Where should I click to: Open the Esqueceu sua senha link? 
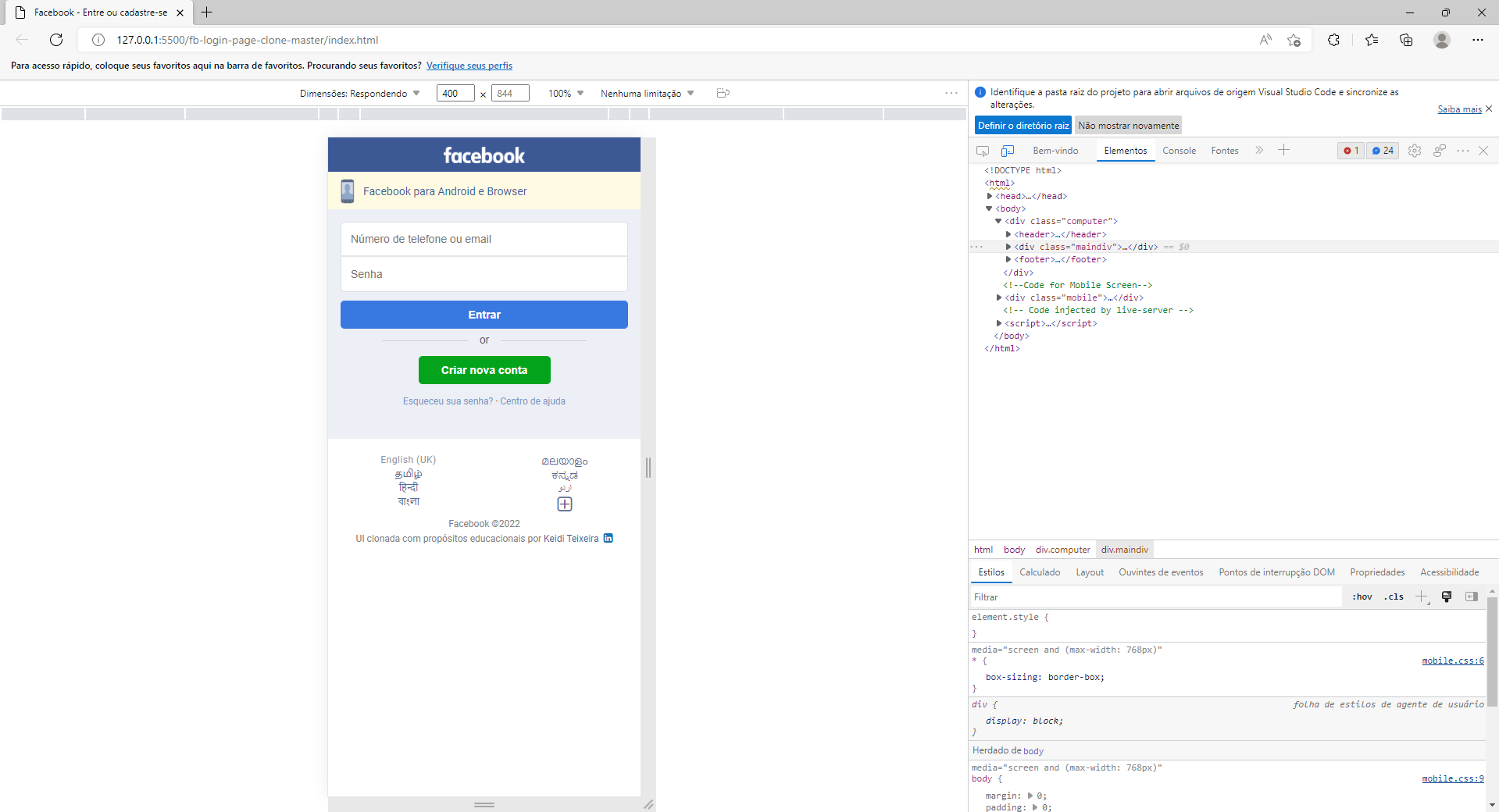point(447,401)
